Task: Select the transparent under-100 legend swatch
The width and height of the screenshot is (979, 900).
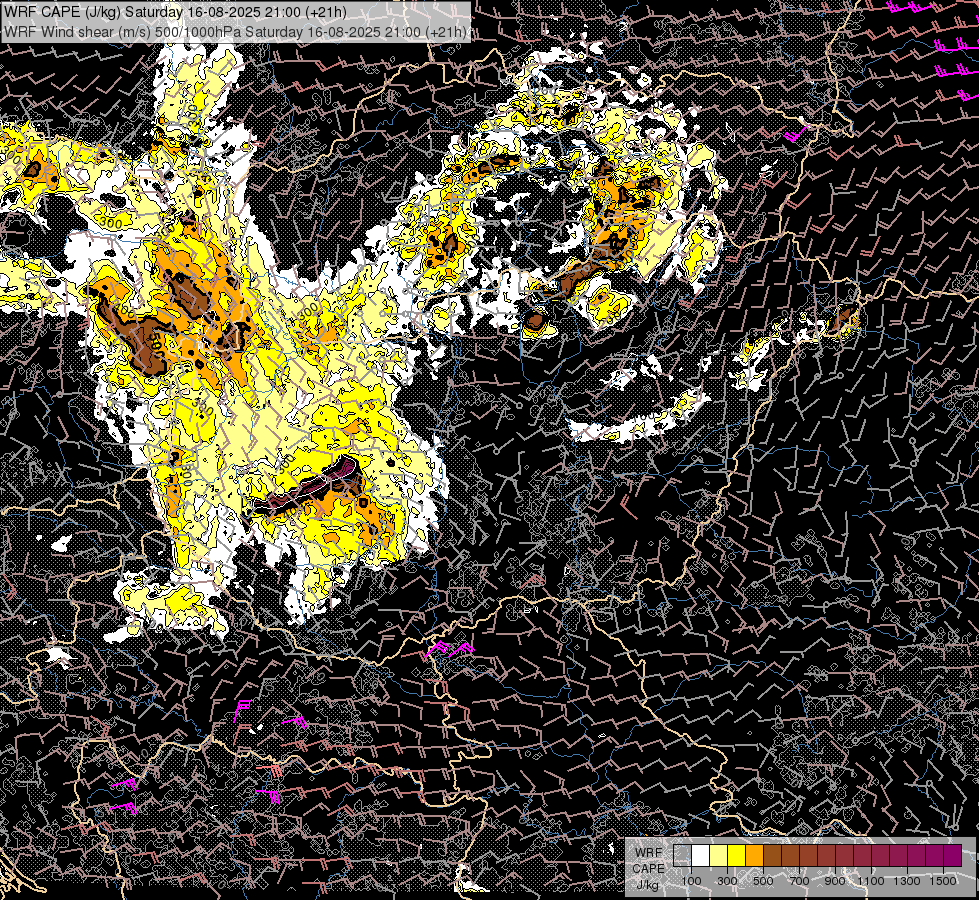Action: (682, 855)
